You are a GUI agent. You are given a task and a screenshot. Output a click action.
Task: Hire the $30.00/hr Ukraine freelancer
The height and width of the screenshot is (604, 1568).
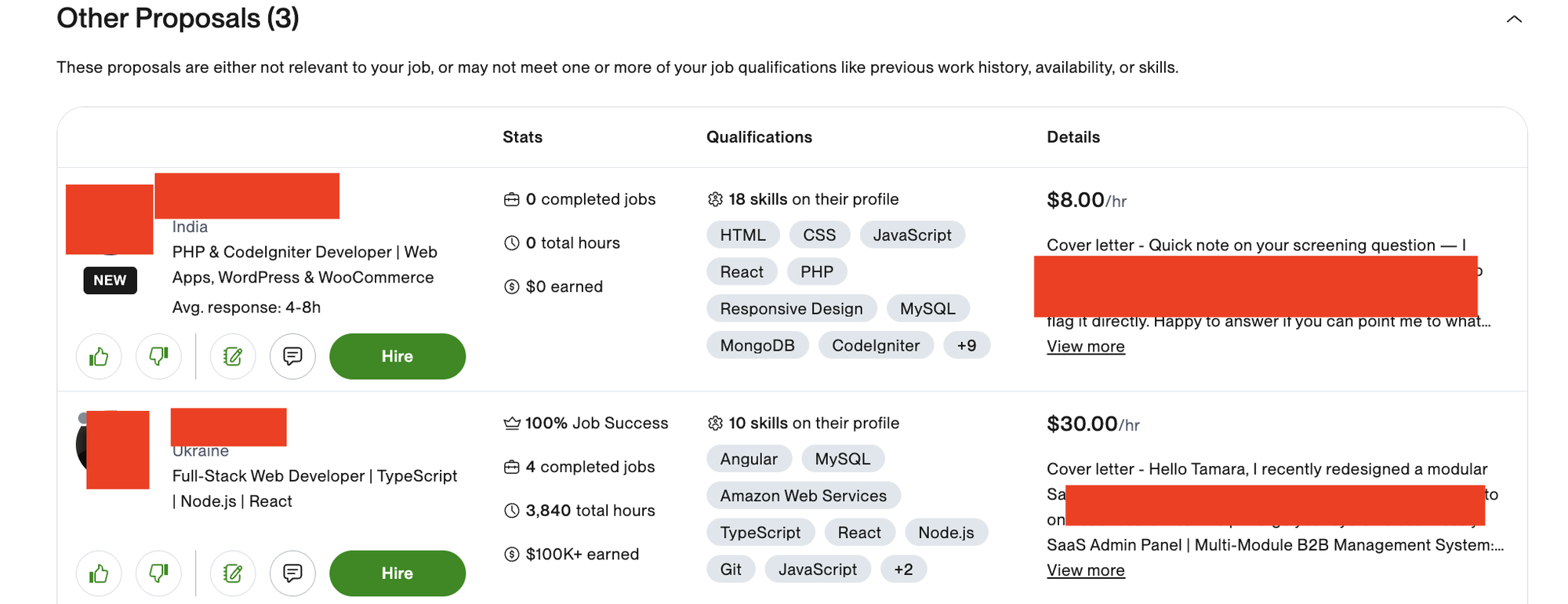[x=397, y=573]
